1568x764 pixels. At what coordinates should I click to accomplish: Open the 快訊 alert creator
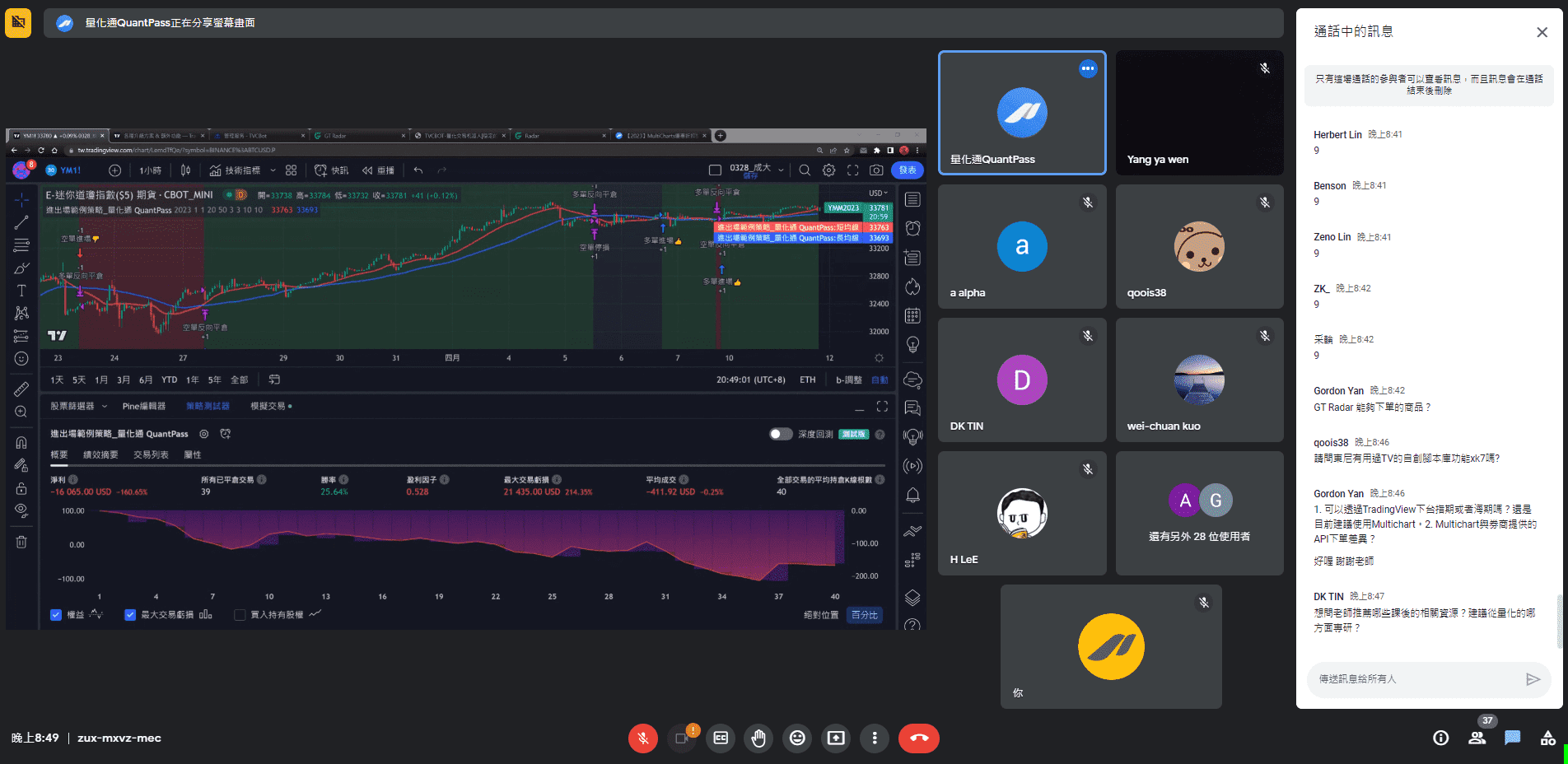331,170
